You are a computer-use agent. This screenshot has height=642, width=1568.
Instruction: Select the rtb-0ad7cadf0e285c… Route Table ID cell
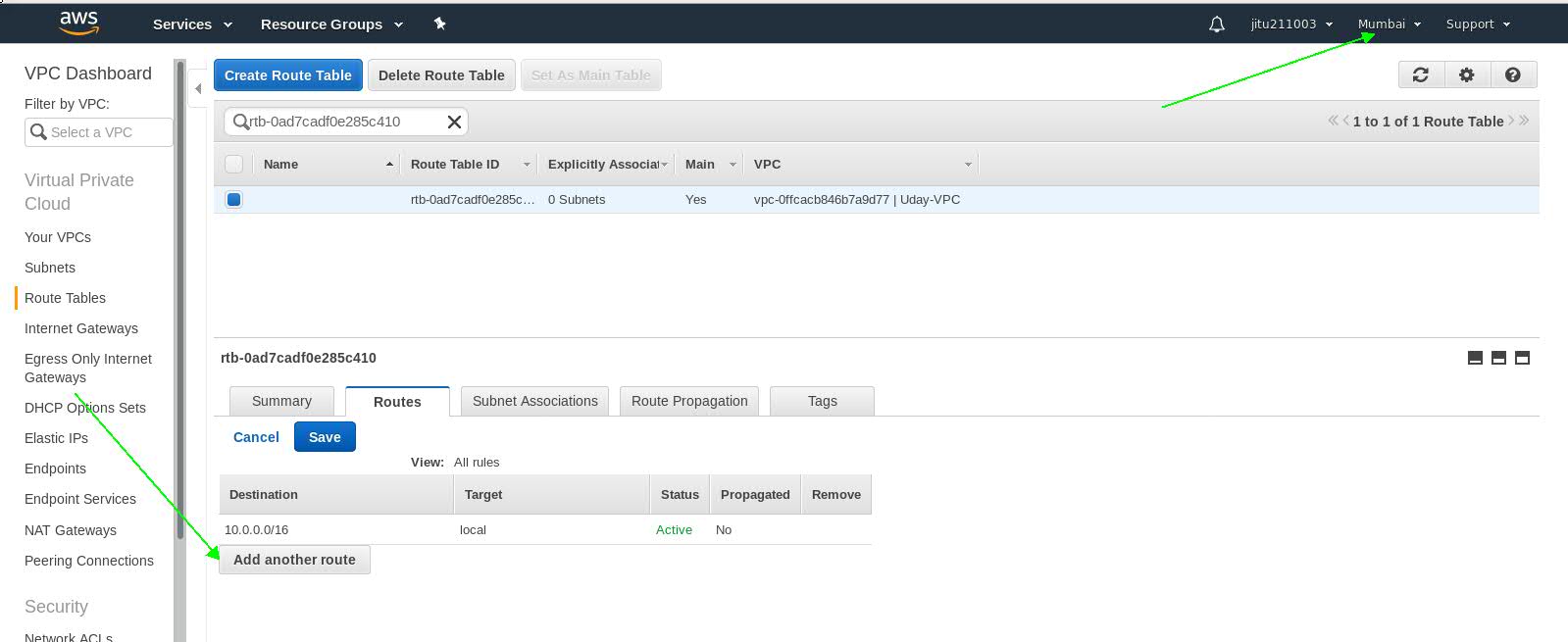pyautogui.click(x=473, y=199)
